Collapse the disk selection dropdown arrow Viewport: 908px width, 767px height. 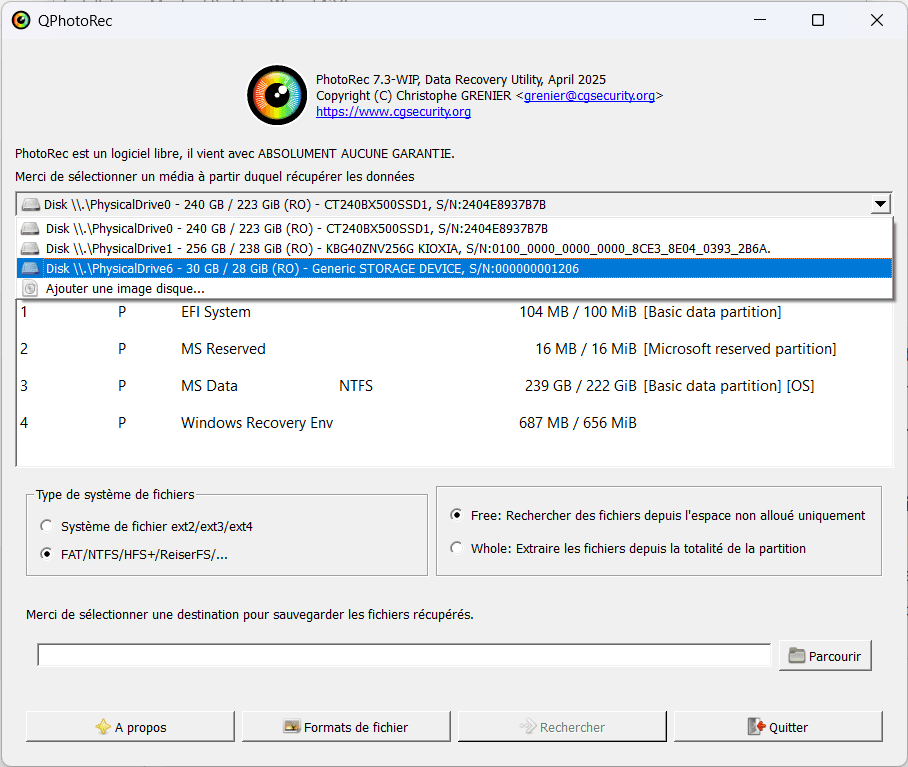pyautogui.click(x=880, y=204)
